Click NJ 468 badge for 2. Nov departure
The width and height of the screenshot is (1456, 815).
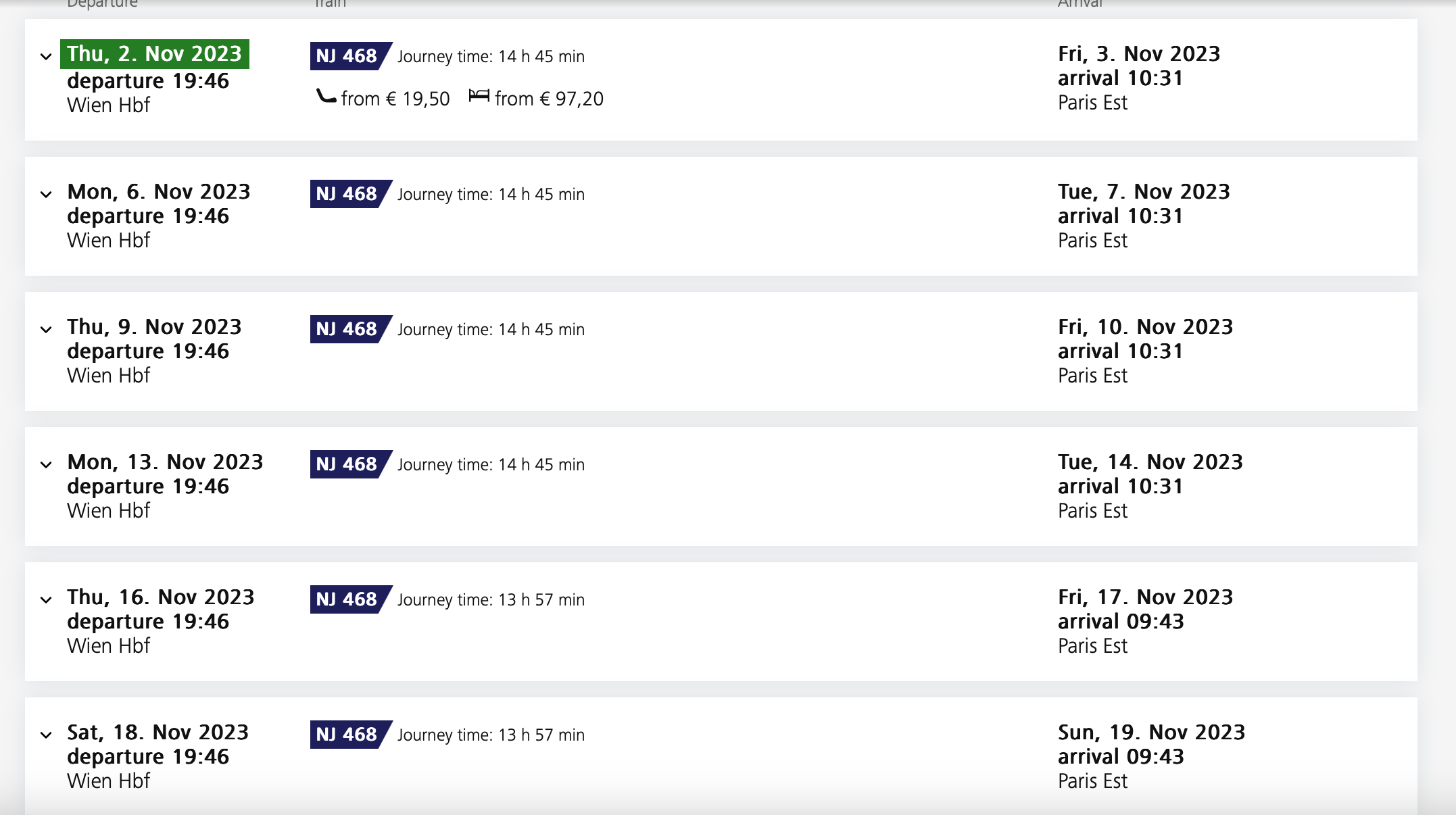pyautogui.click(x=351, y=56)
